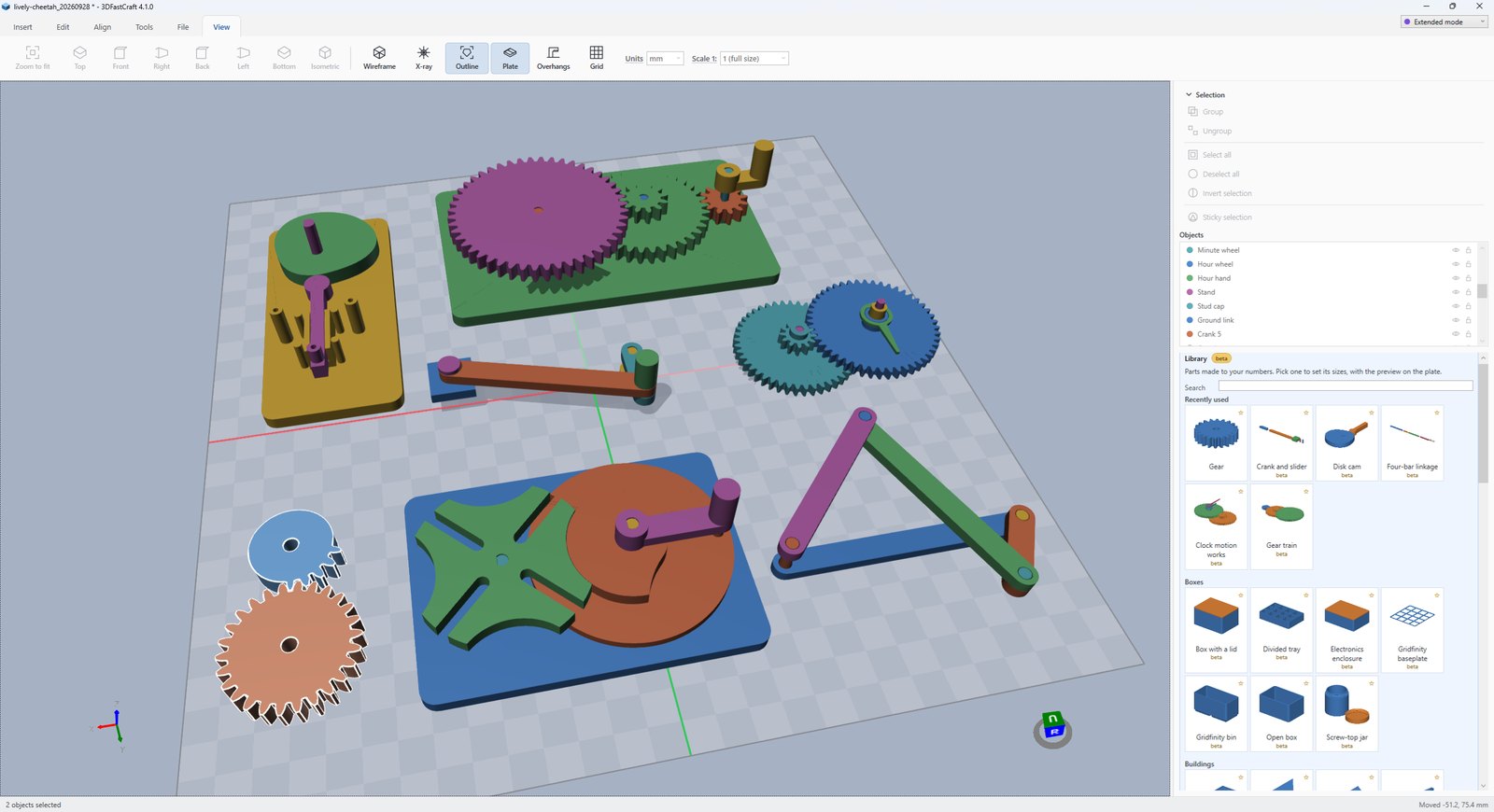Click the Objects list scrollbar thumb

pos(1482,291)
